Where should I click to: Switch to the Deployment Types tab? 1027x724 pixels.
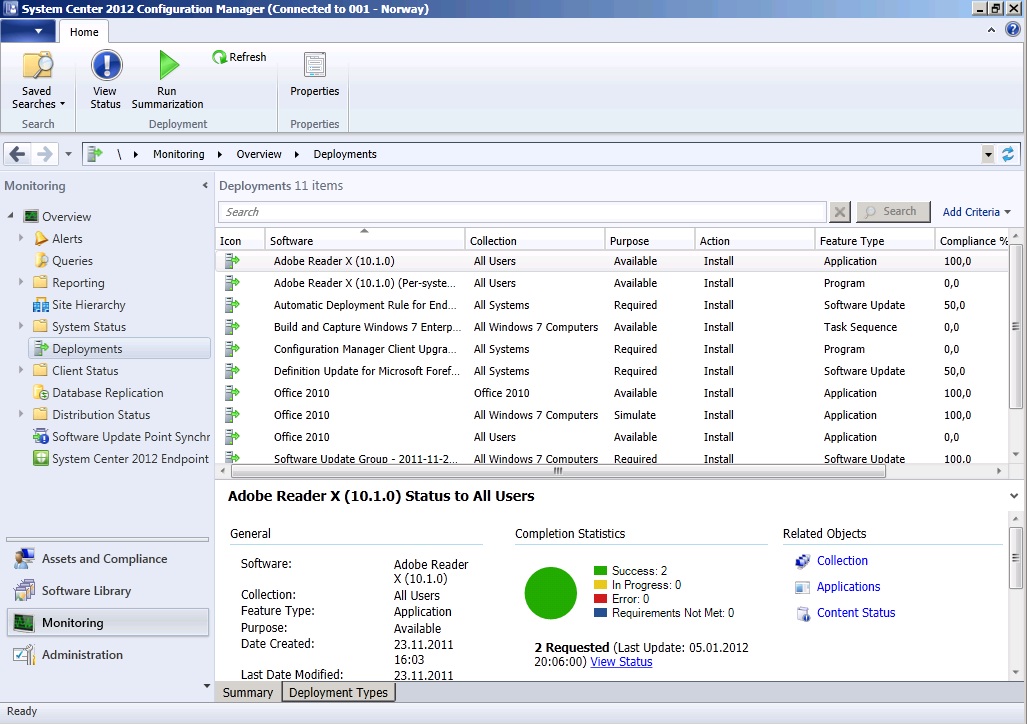[x=338, y=693]
